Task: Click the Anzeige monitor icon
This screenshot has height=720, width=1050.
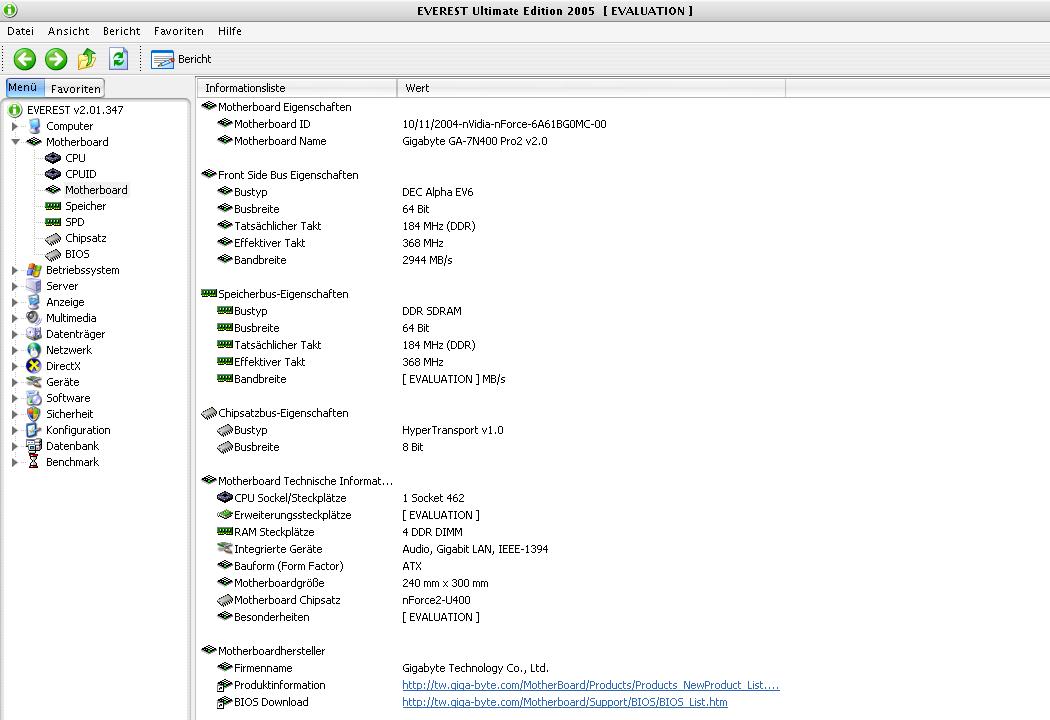Action: (33, 302)
